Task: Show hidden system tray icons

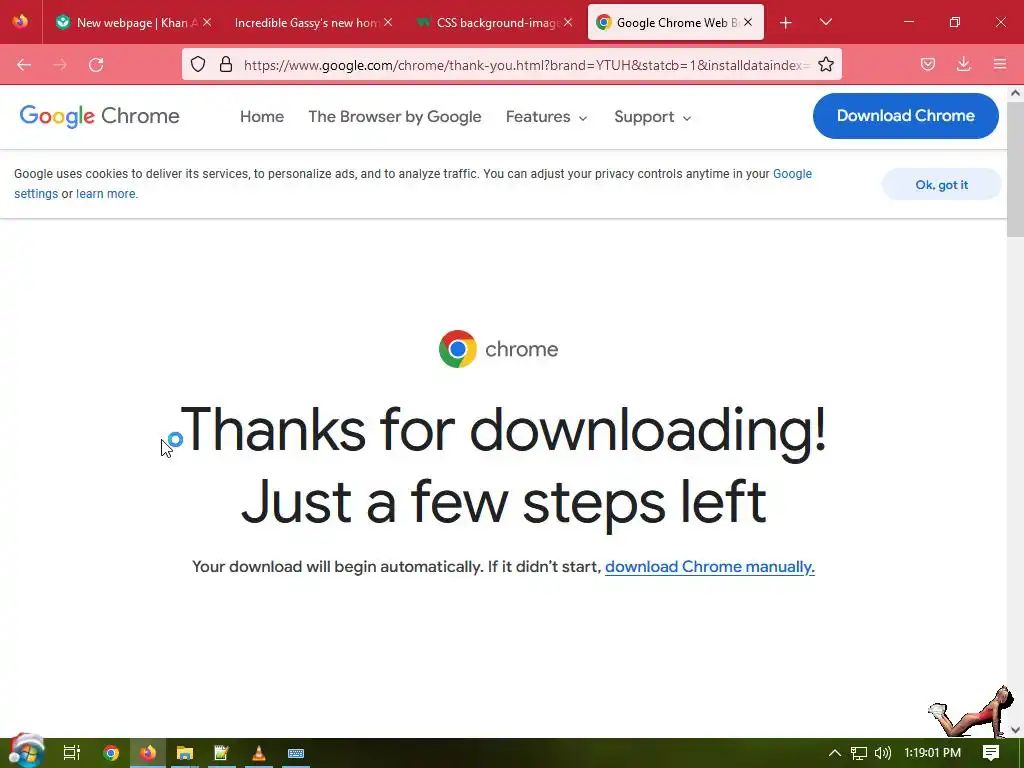Action: click(x=834, y=753)
